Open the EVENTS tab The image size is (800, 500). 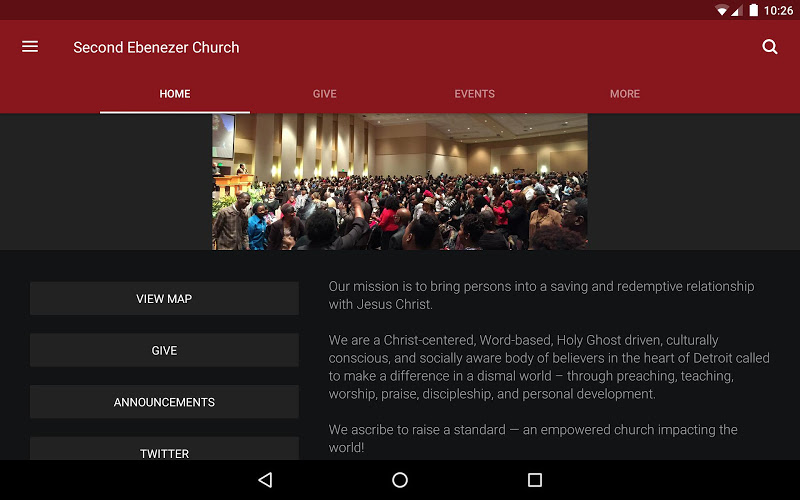coord(474,94)
